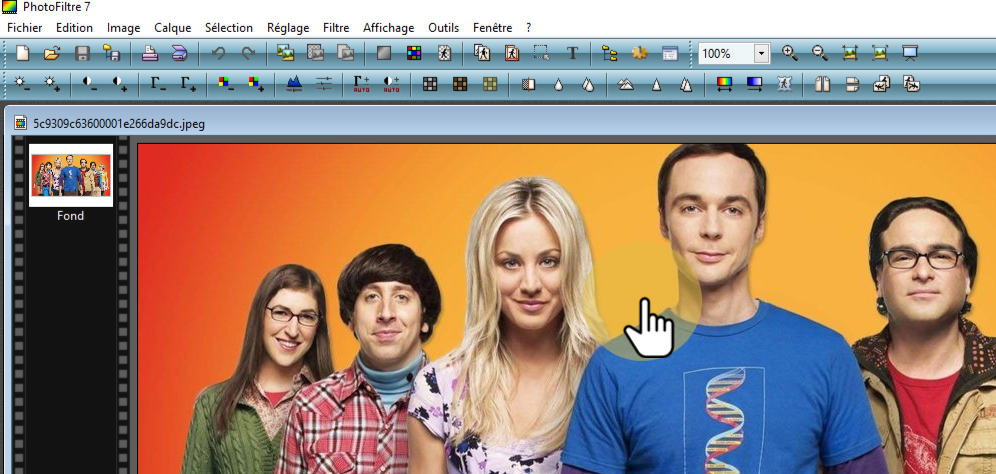Viewport: 996px width, 474px height.
Task: Open the Filtre menu
Action: (336, 28)
